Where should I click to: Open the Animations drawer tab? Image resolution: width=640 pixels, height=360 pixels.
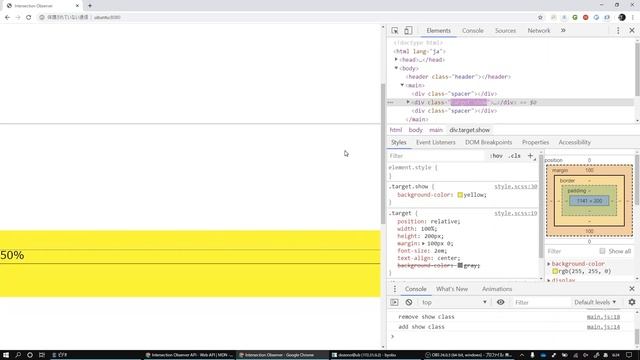tap(497, 289)
